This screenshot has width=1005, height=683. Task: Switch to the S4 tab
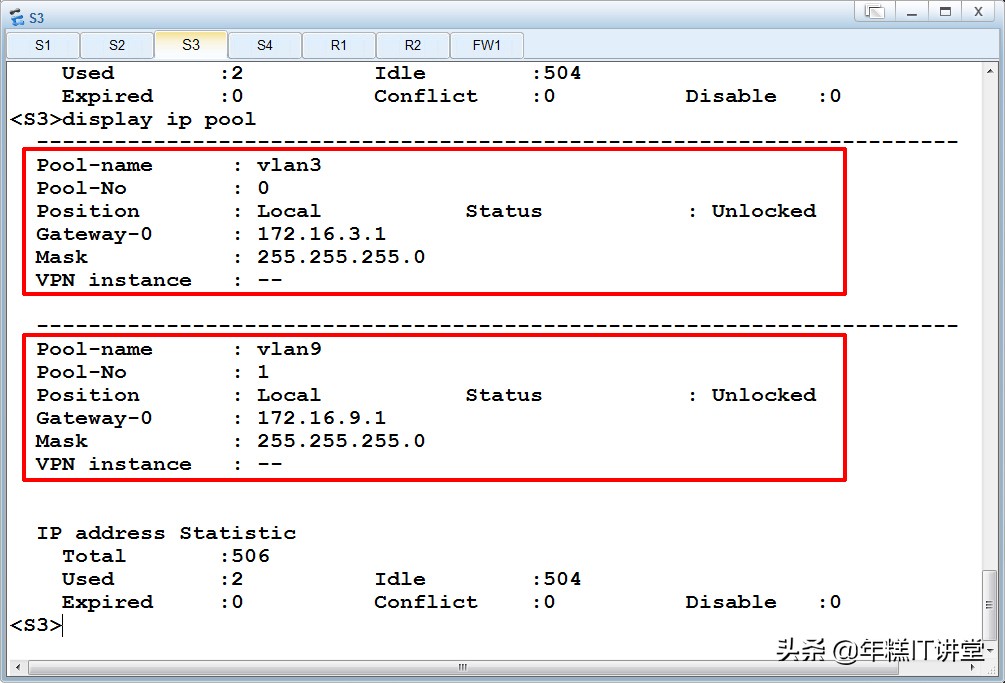265,45
